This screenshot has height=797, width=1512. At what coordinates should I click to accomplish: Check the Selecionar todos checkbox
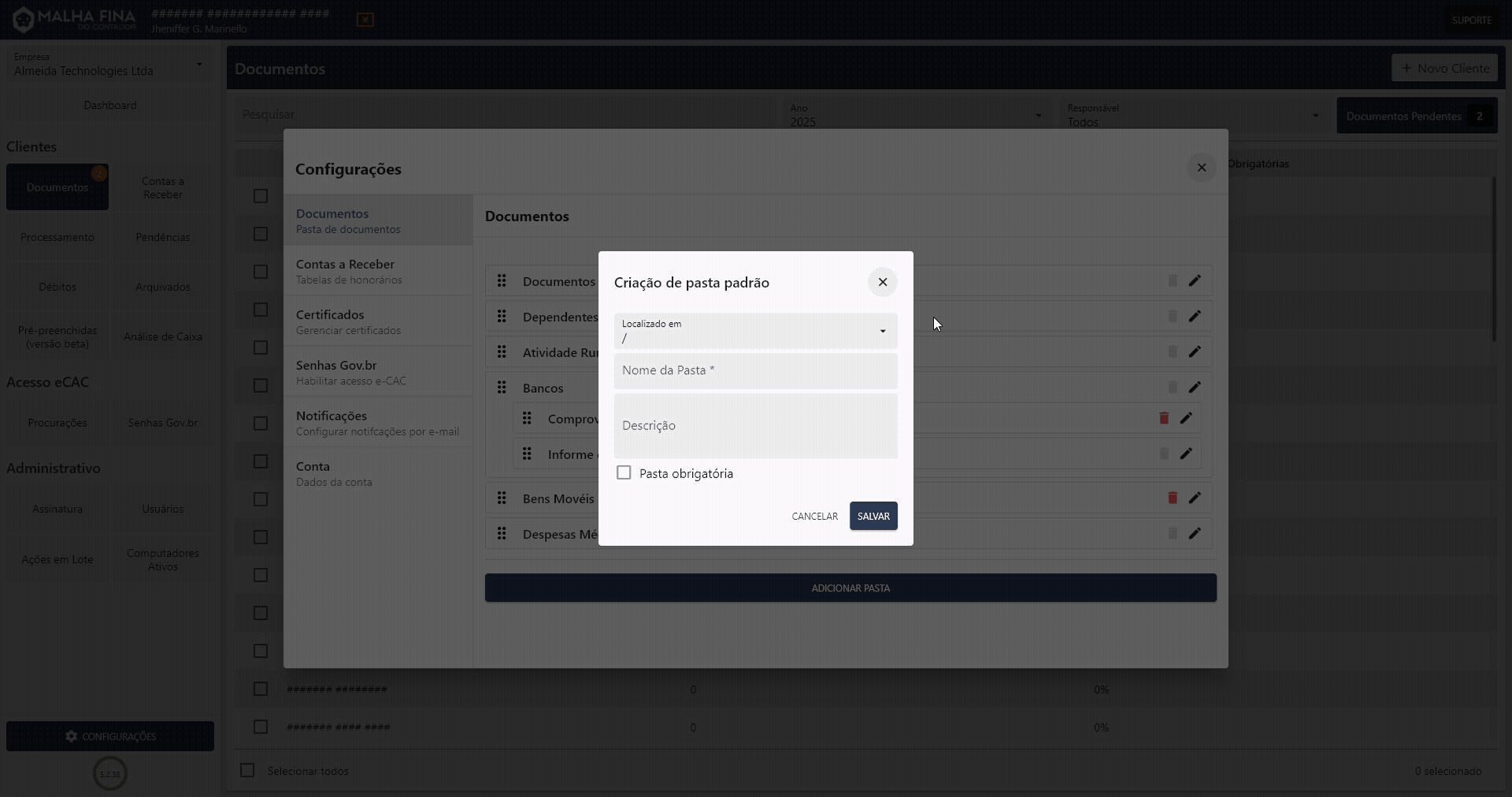[246, 770]
